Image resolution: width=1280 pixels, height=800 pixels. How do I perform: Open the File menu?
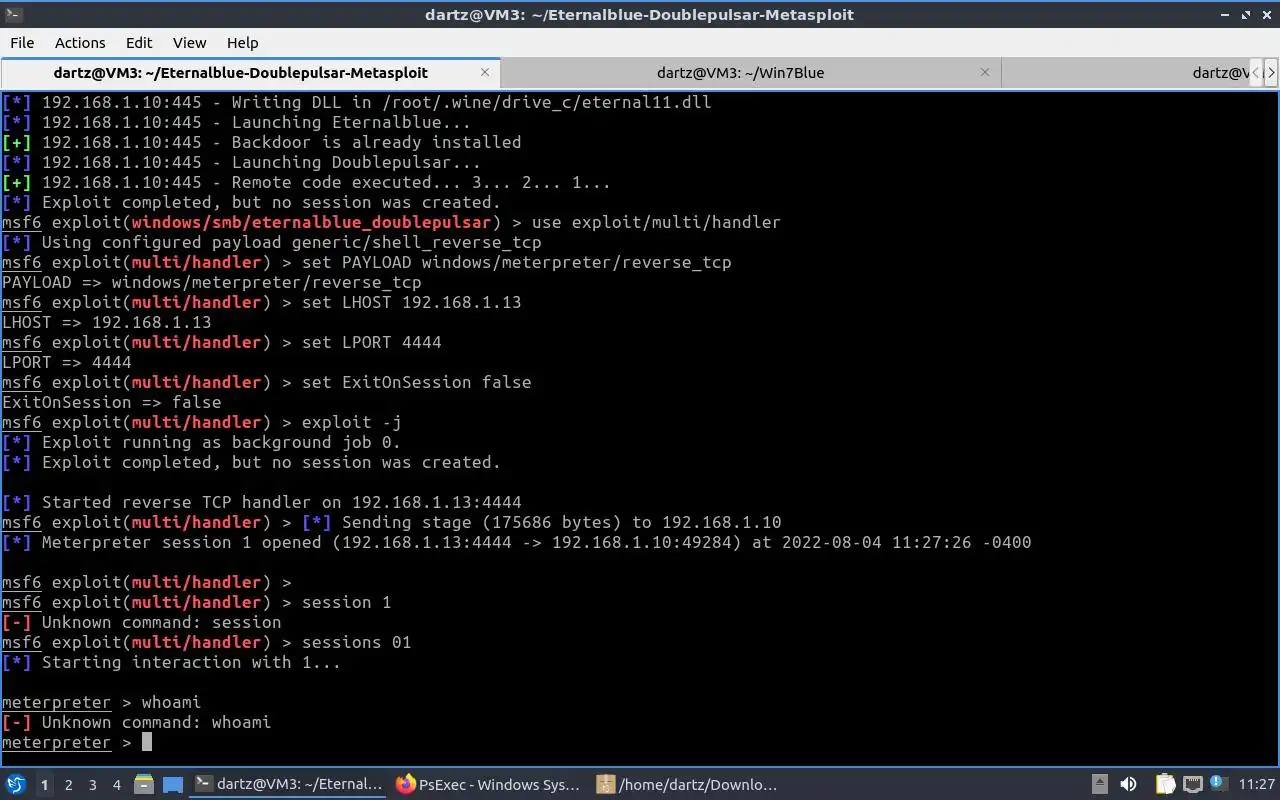(x=22, y=43)
